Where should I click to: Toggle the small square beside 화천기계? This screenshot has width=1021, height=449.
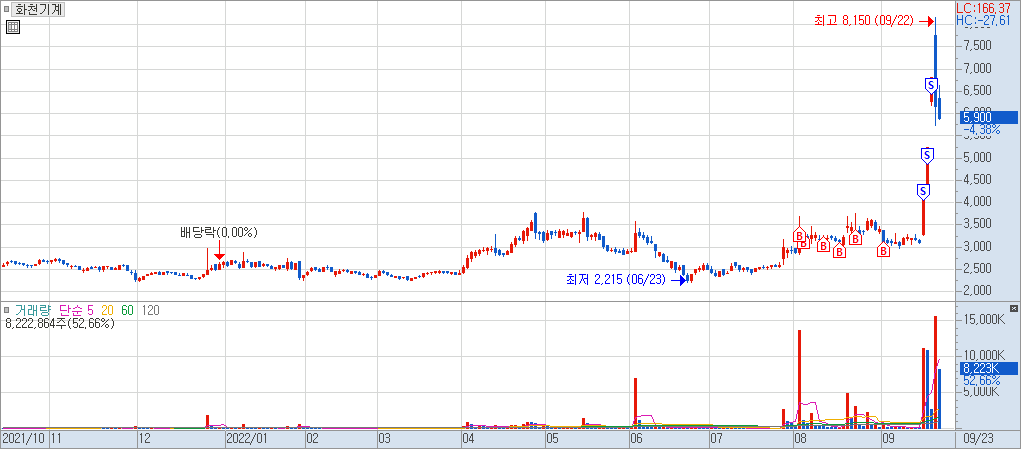click(x=7, y=10)
